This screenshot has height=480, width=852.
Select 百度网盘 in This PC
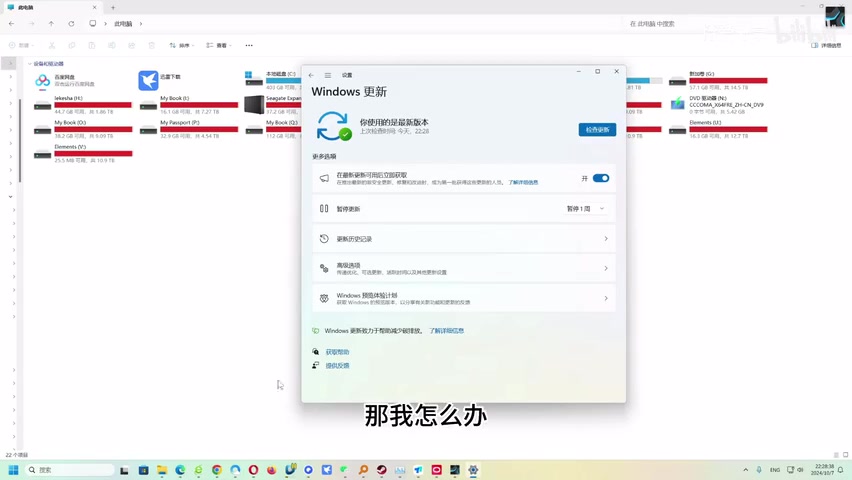pos(82,80)
